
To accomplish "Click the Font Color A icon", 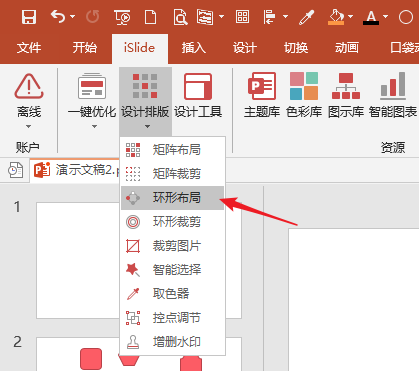I will [371, 17].
